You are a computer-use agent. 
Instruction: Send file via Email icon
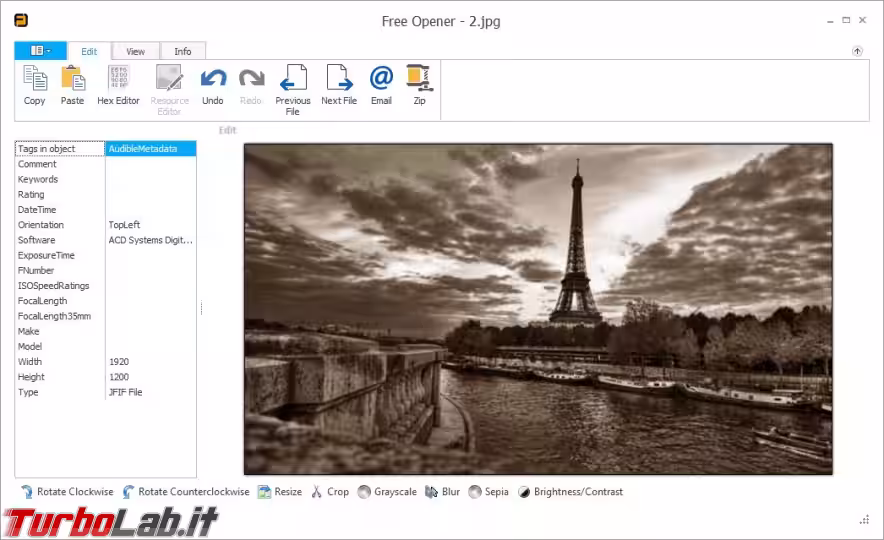click(x=381, y=80)
